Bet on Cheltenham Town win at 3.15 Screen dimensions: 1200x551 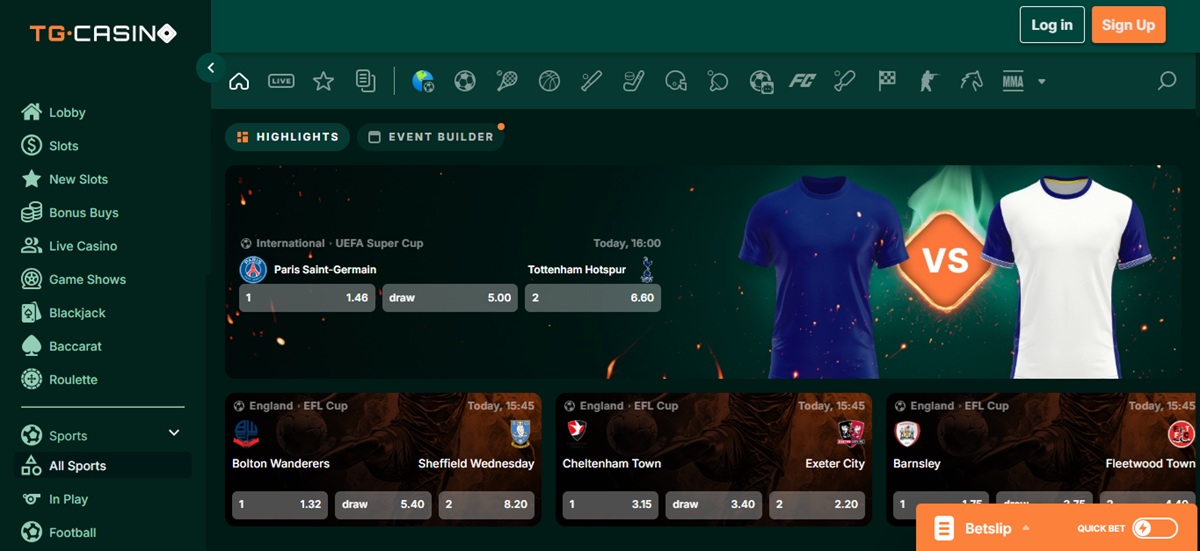(611, 505)
